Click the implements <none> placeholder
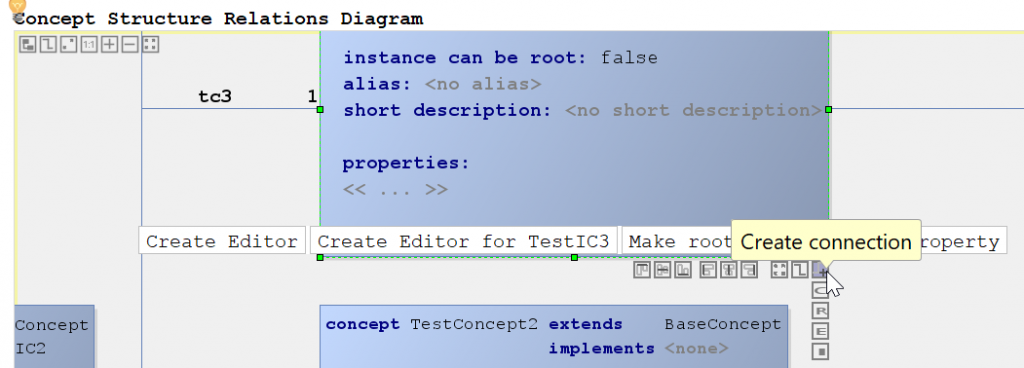 coord(696,348)
